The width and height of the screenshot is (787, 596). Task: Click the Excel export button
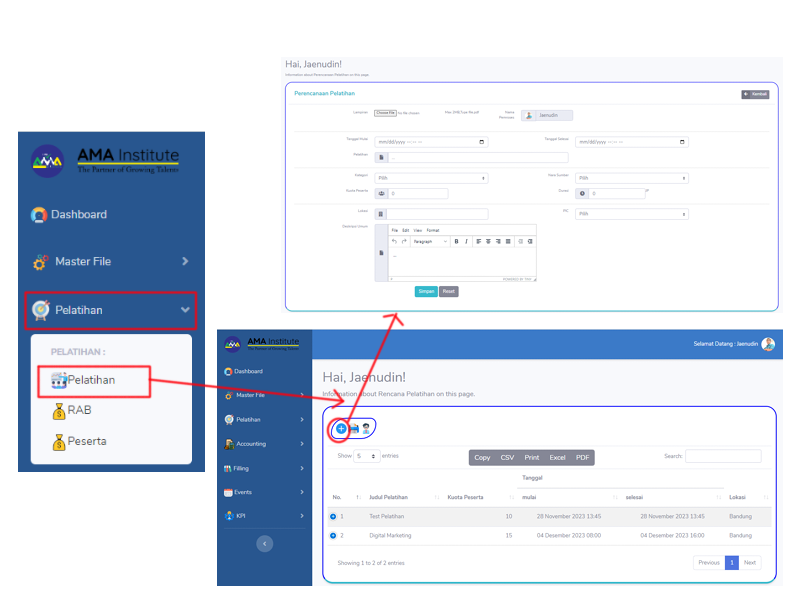pos(557,457)
